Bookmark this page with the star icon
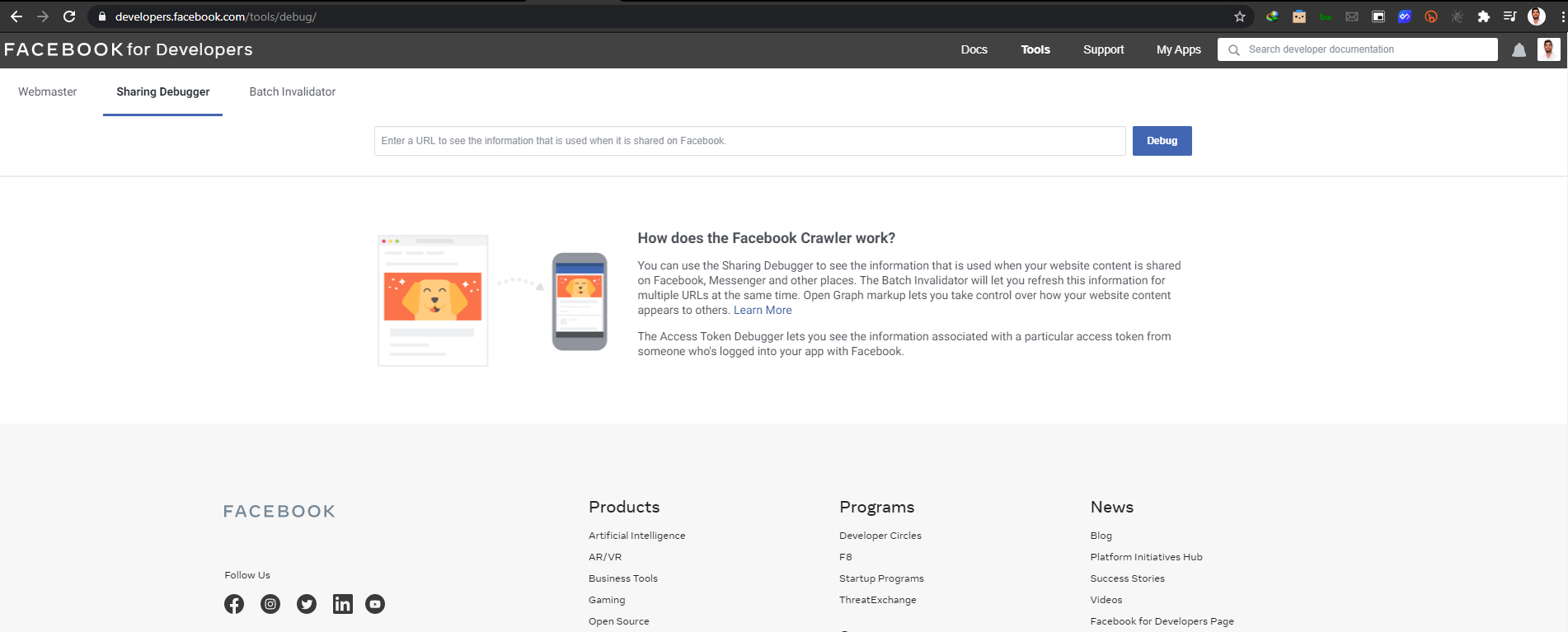The width and height of the screenshot is (1568, 632). click(x=1240, y=16)
